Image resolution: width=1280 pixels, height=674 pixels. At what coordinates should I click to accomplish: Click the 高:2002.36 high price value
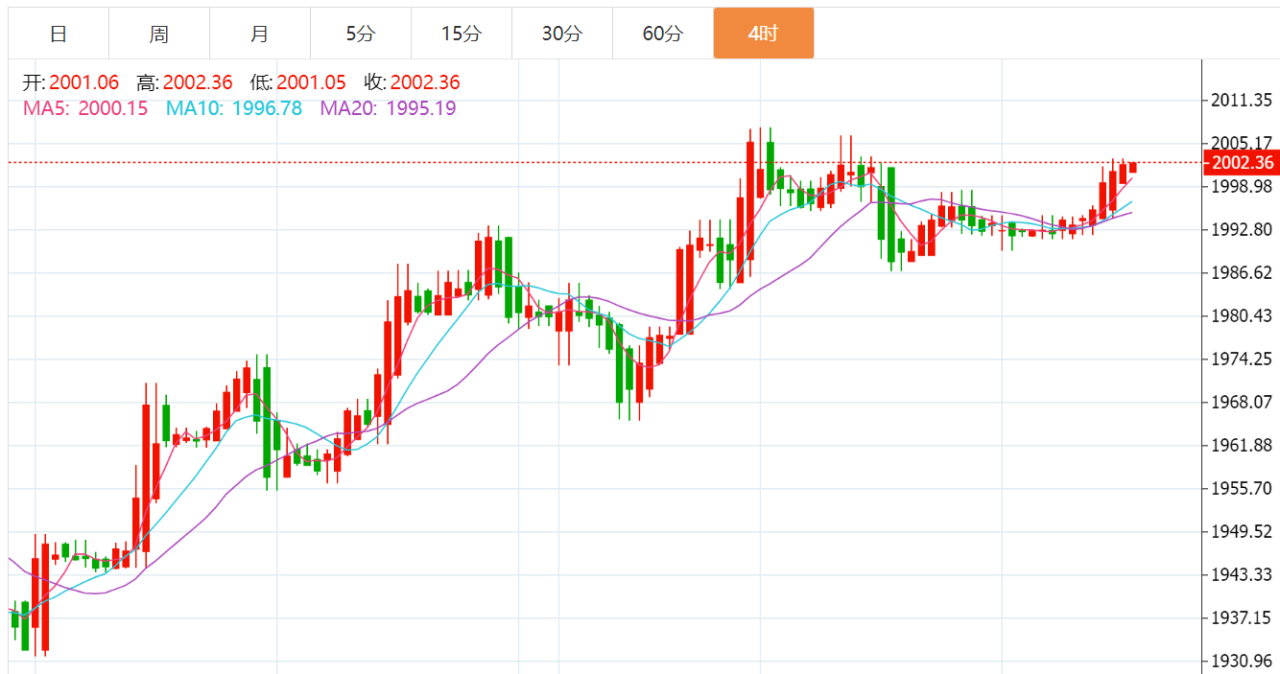click(184, 83)
